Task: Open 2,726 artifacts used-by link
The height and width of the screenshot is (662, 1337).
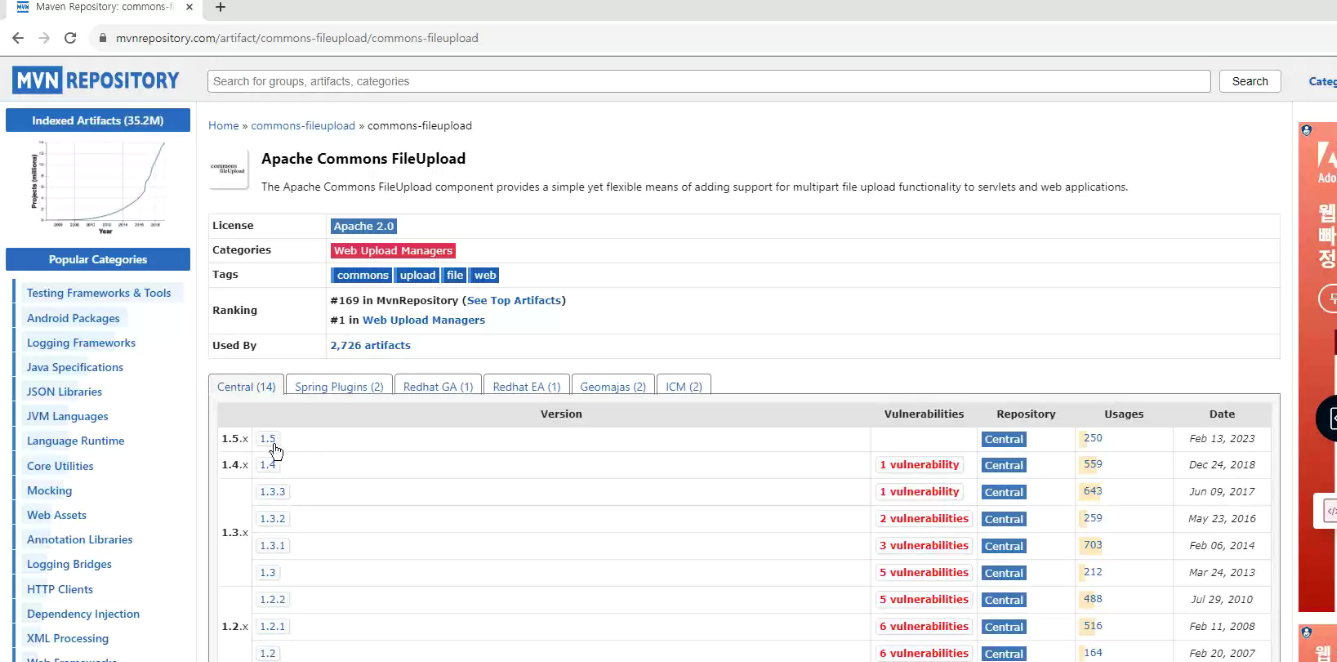Action: pyautogui.click(x=370, y=345)
